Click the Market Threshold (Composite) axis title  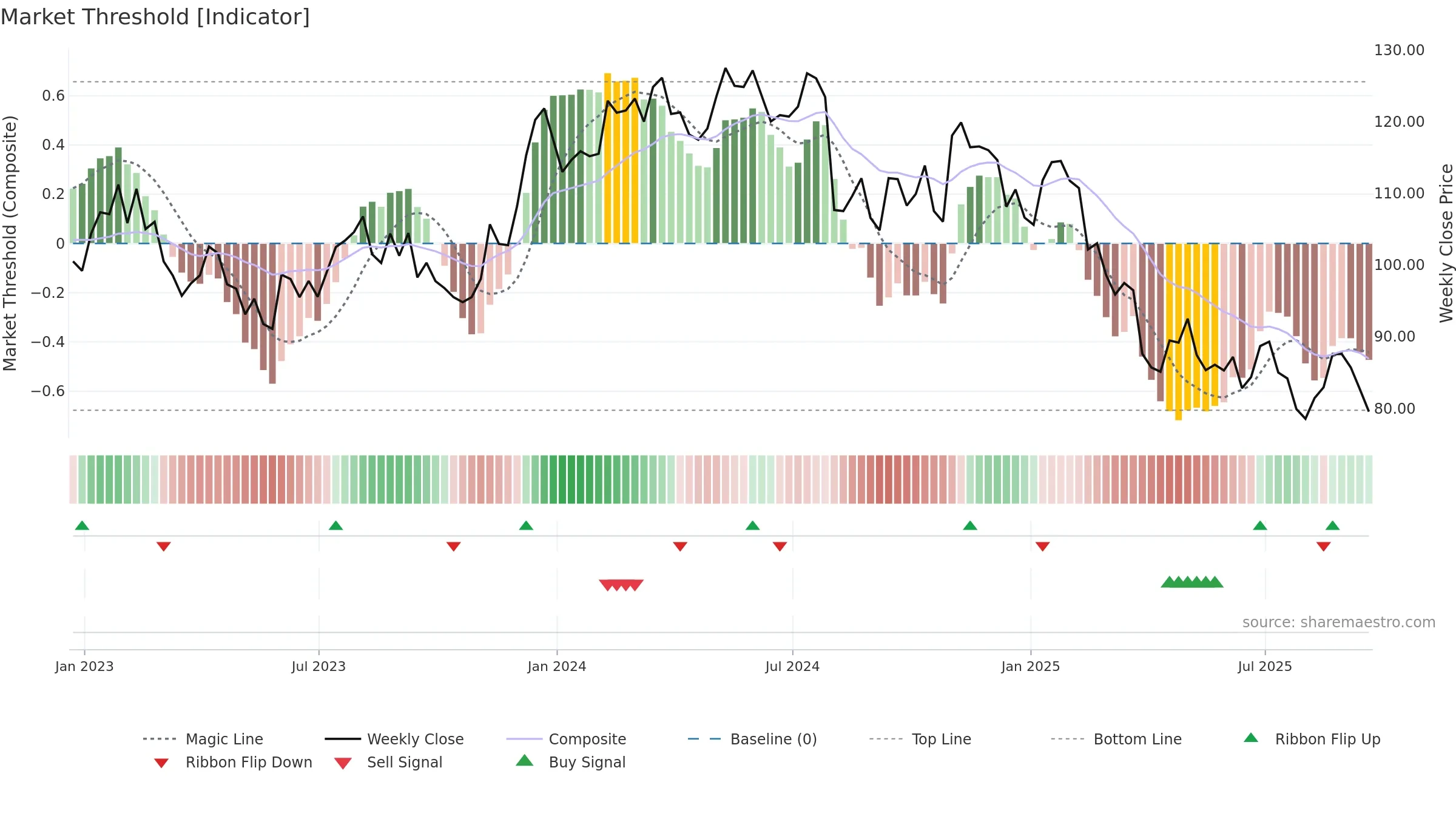click(x=10, y=243)
